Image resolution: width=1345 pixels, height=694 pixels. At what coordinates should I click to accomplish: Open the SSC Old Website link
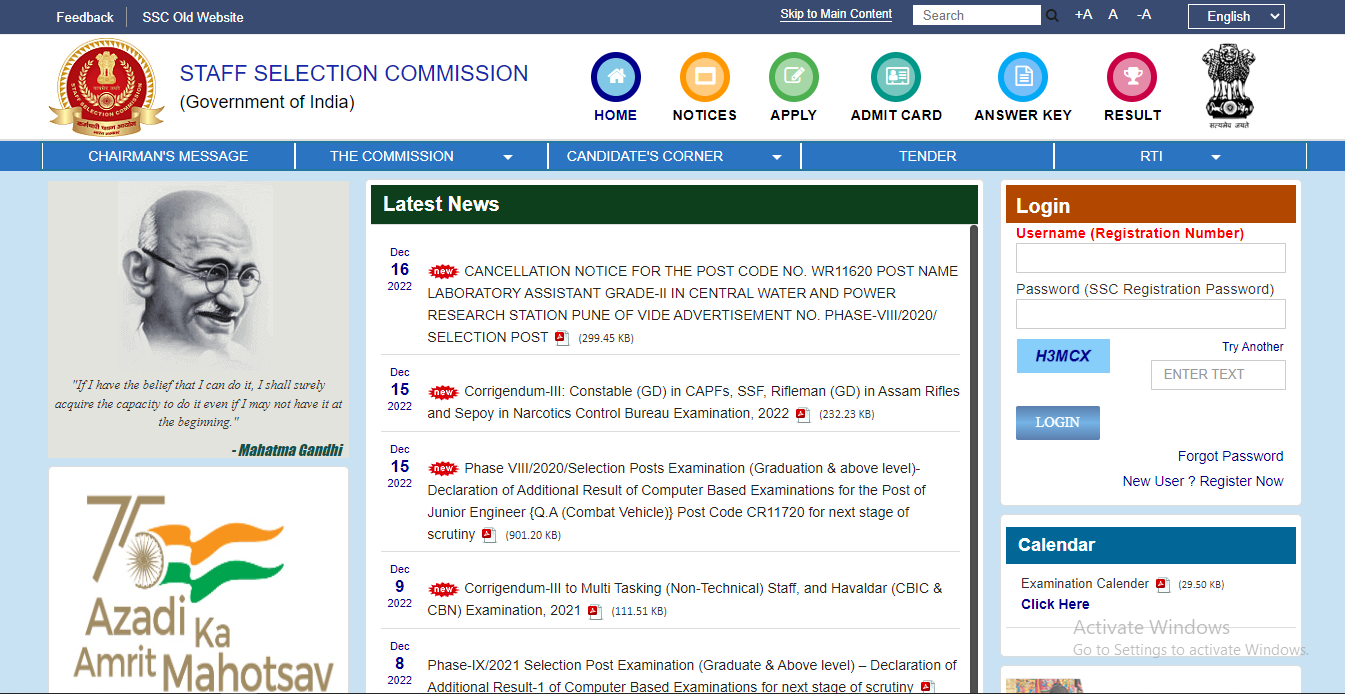point(193,17)
